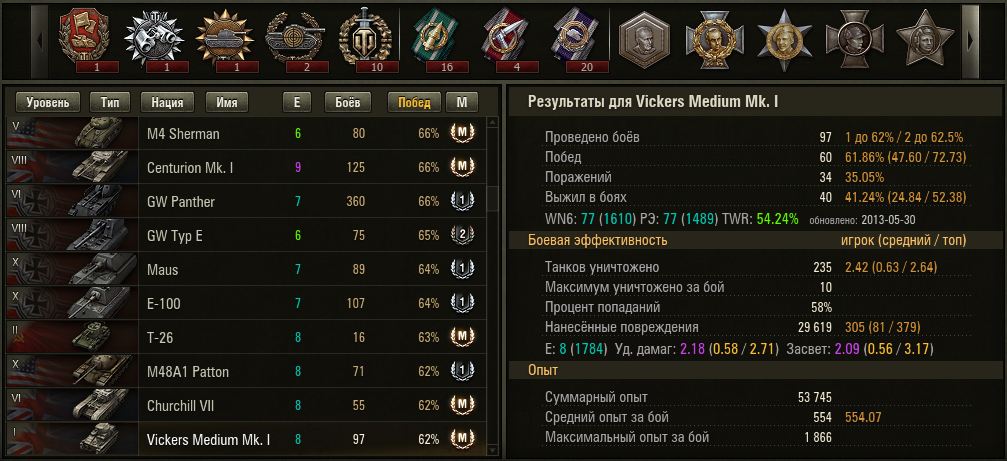The image size is (1007, 461).
Task: Sort by the M mastery column header
Action: click(x=461, y=102)
